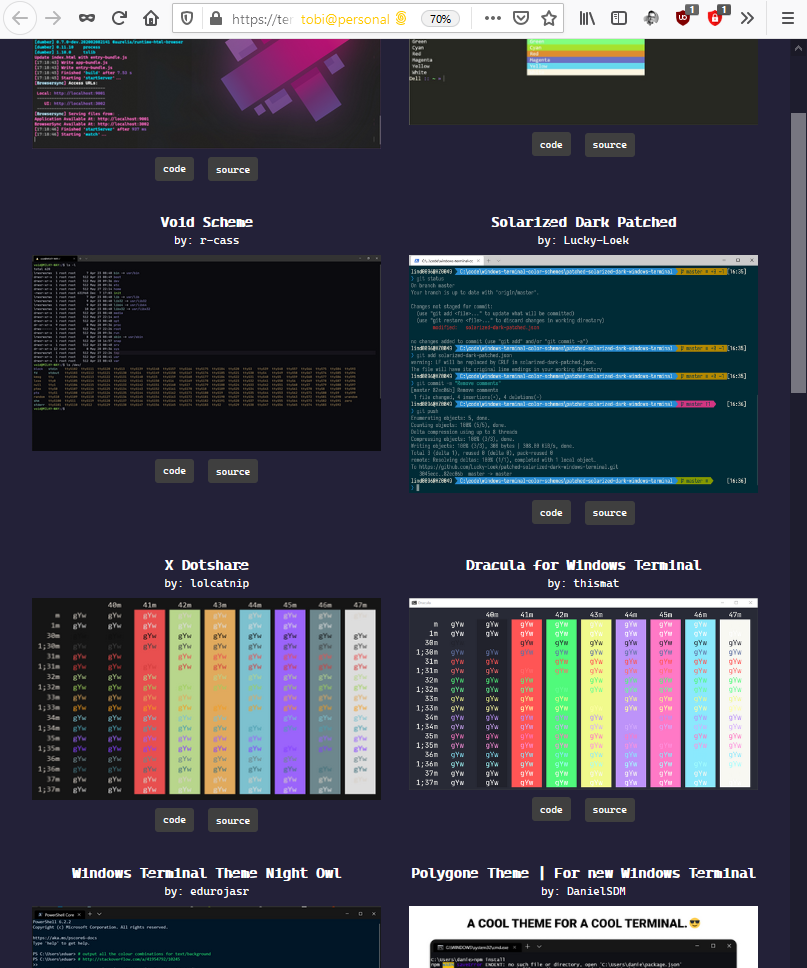Image resolution: width=807 pixels, height=968 pixels.
Task: Open the uBlock Origin extension icon
Action: 683,18
